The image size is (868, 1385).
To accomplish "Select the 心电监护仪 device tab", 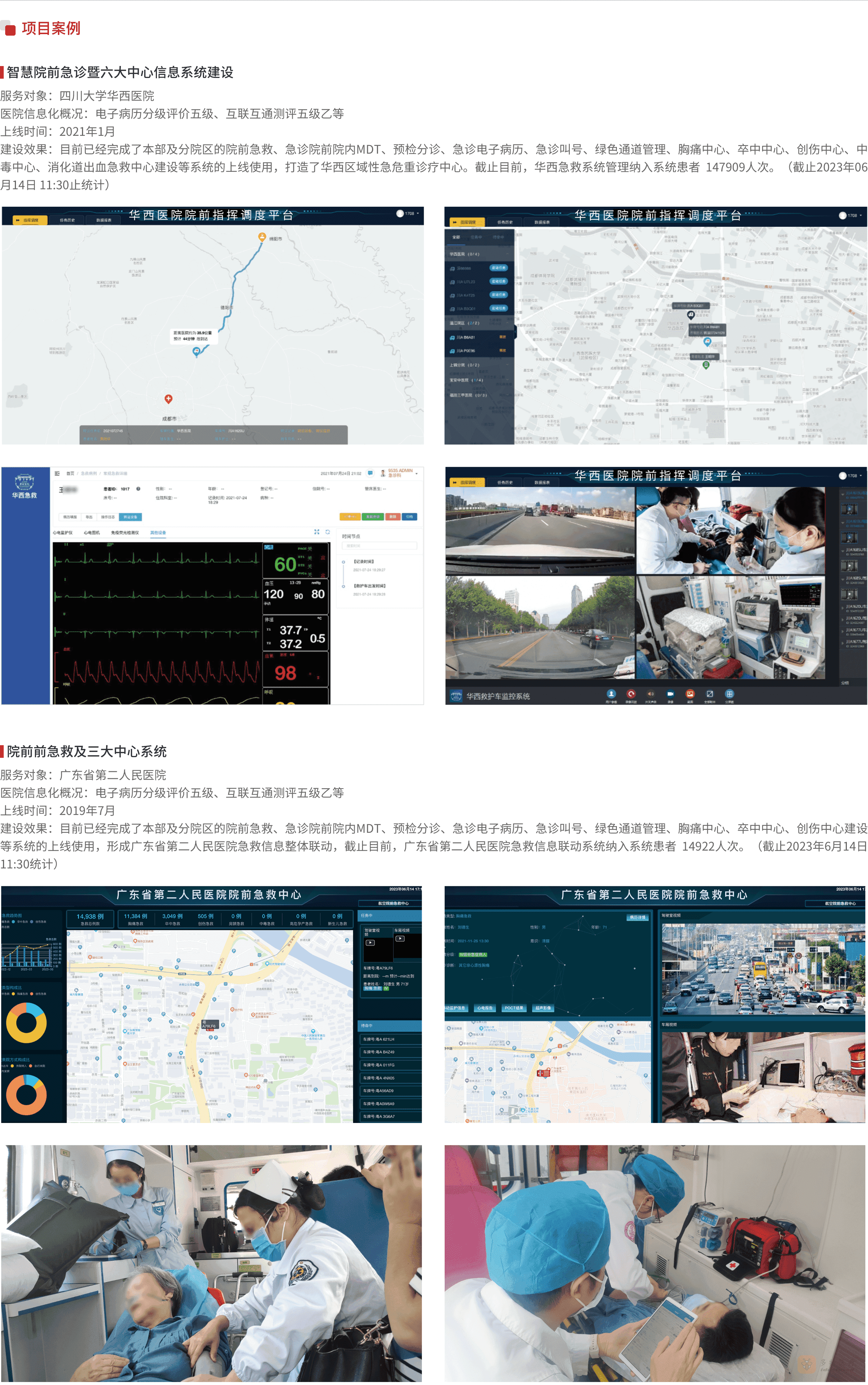I will [x=63, y=532].
